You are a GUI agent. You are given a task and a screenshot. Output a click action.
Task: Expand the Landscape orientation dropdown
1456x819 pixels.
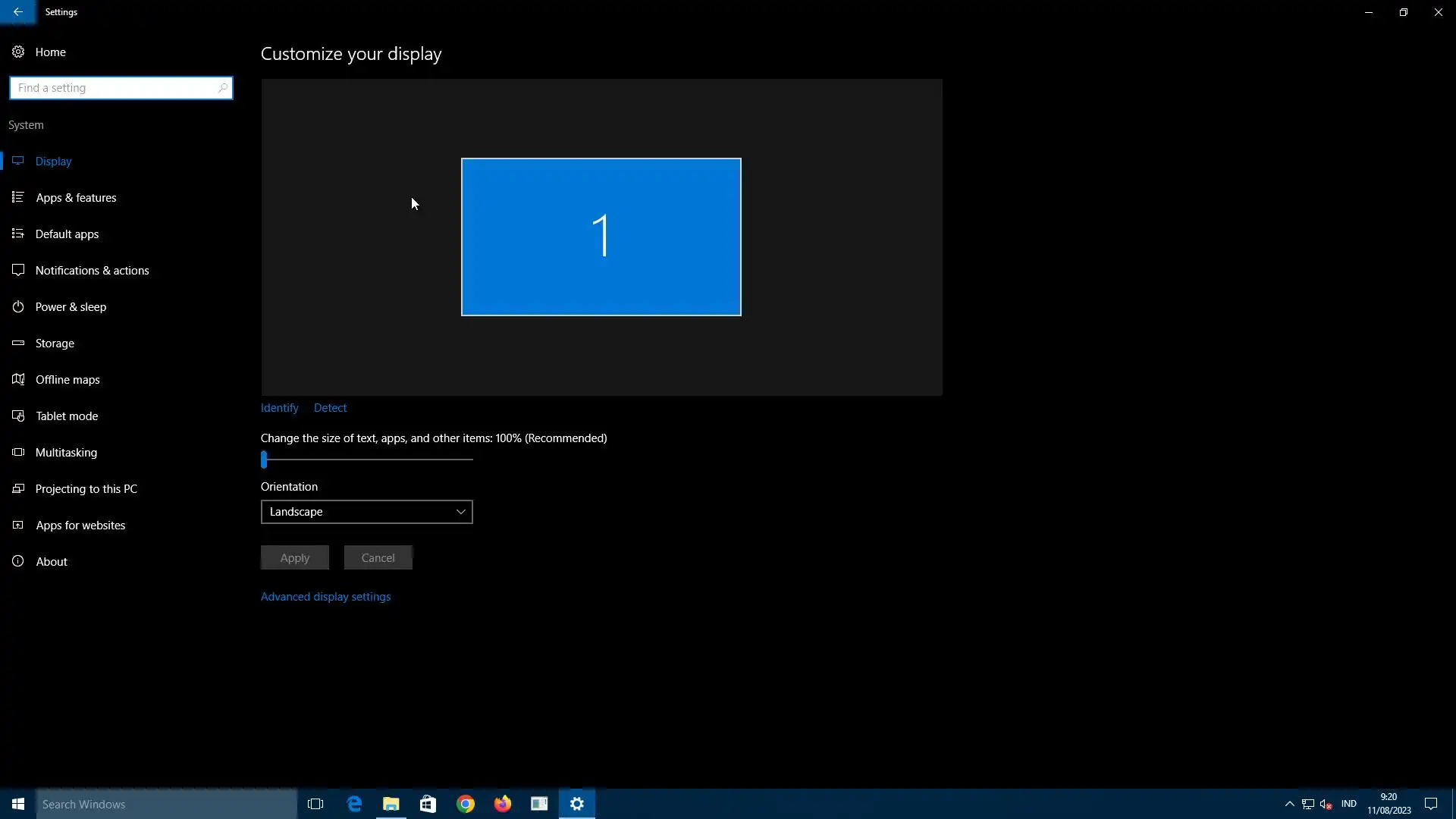coord(366,512)
